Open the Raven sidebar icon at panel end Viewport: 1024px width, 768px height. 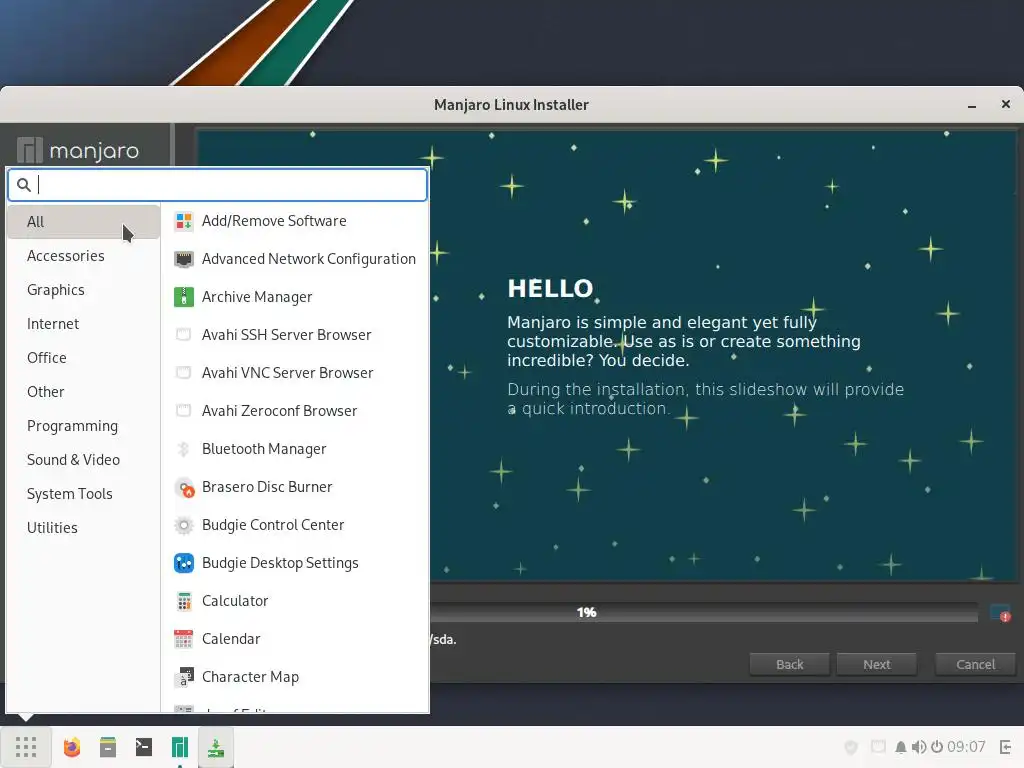pos(1006,747)
